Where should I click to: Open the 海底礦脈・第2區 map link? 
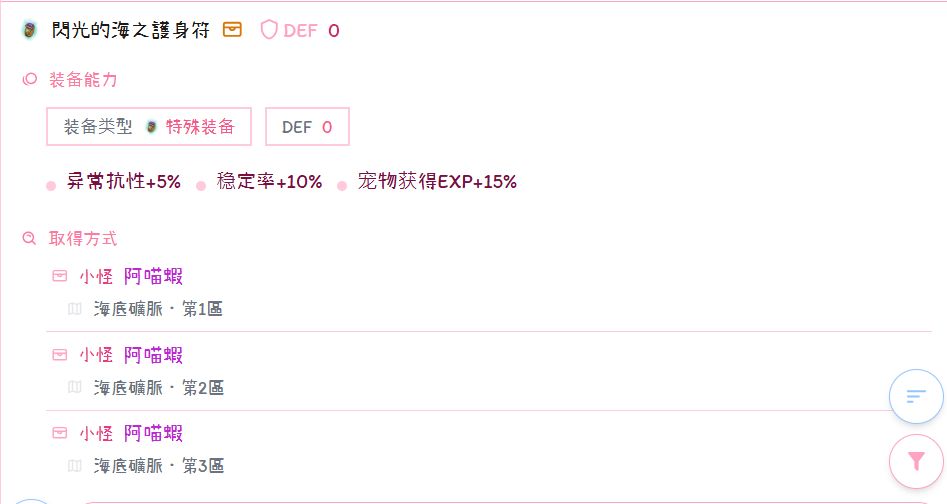pyautogui.click(x=159, y=387)
